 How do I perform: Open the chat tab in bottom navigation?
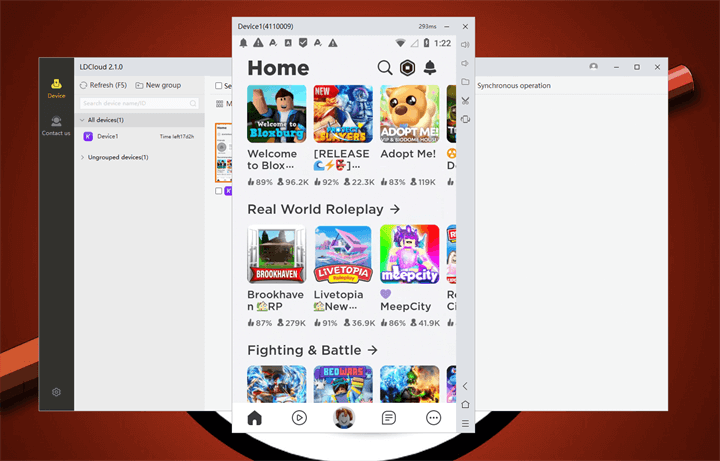coord(388,418)
